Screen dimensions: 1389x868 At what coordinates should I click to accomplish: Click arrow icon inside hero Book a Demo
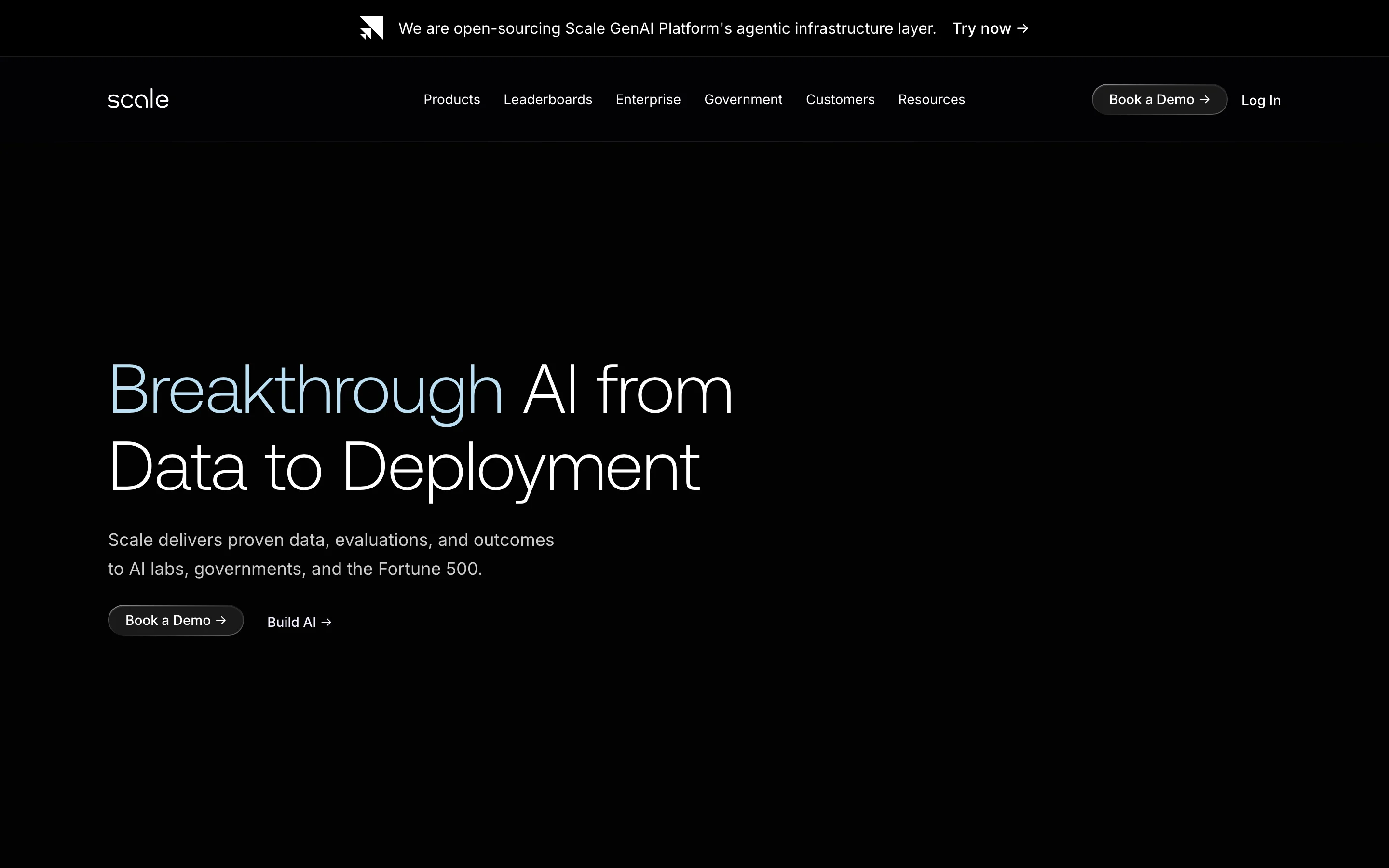tap(221, 620)
